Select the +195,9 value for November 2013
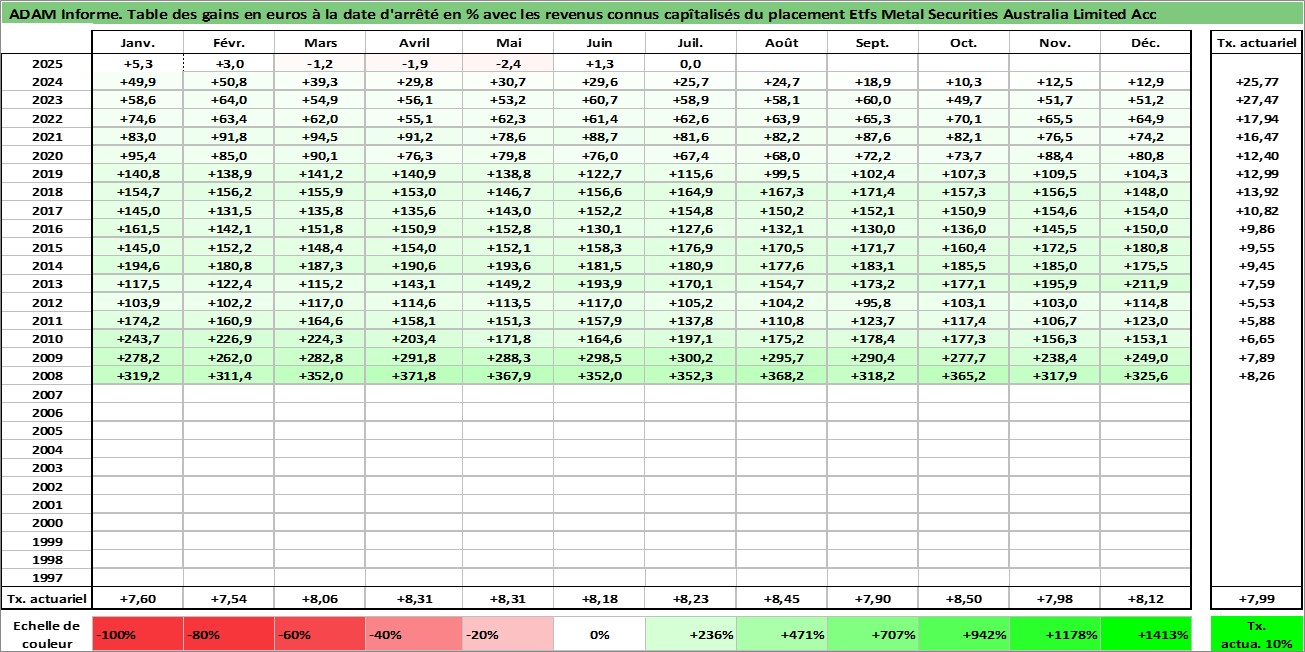The image size is (1305, 652). 1055,284
